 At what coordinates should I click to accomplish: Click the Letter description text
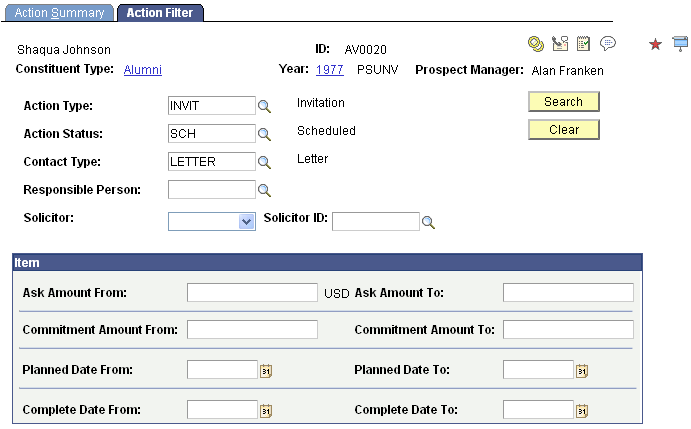click(312, 159)
